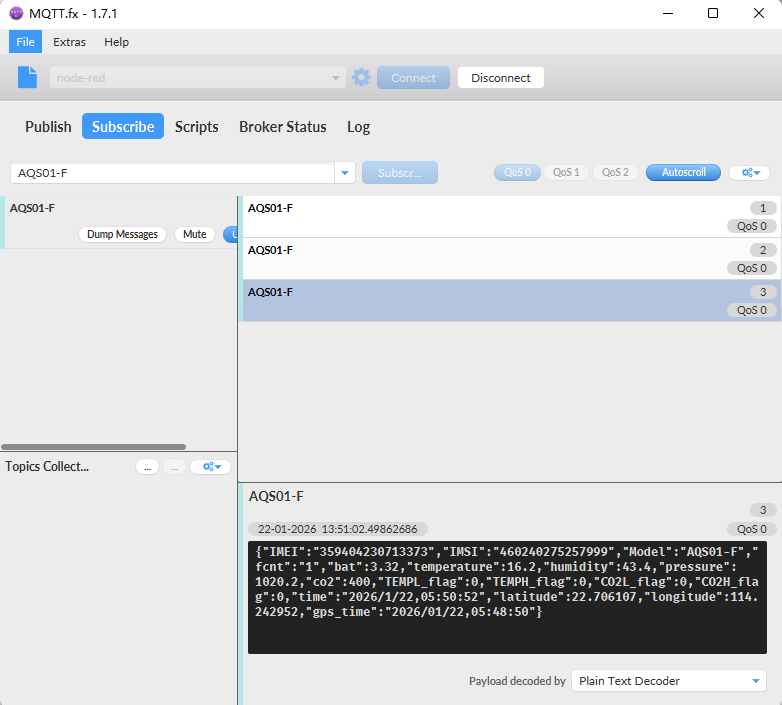Toggle Autoscroll for messages

[x=683, y=173]
